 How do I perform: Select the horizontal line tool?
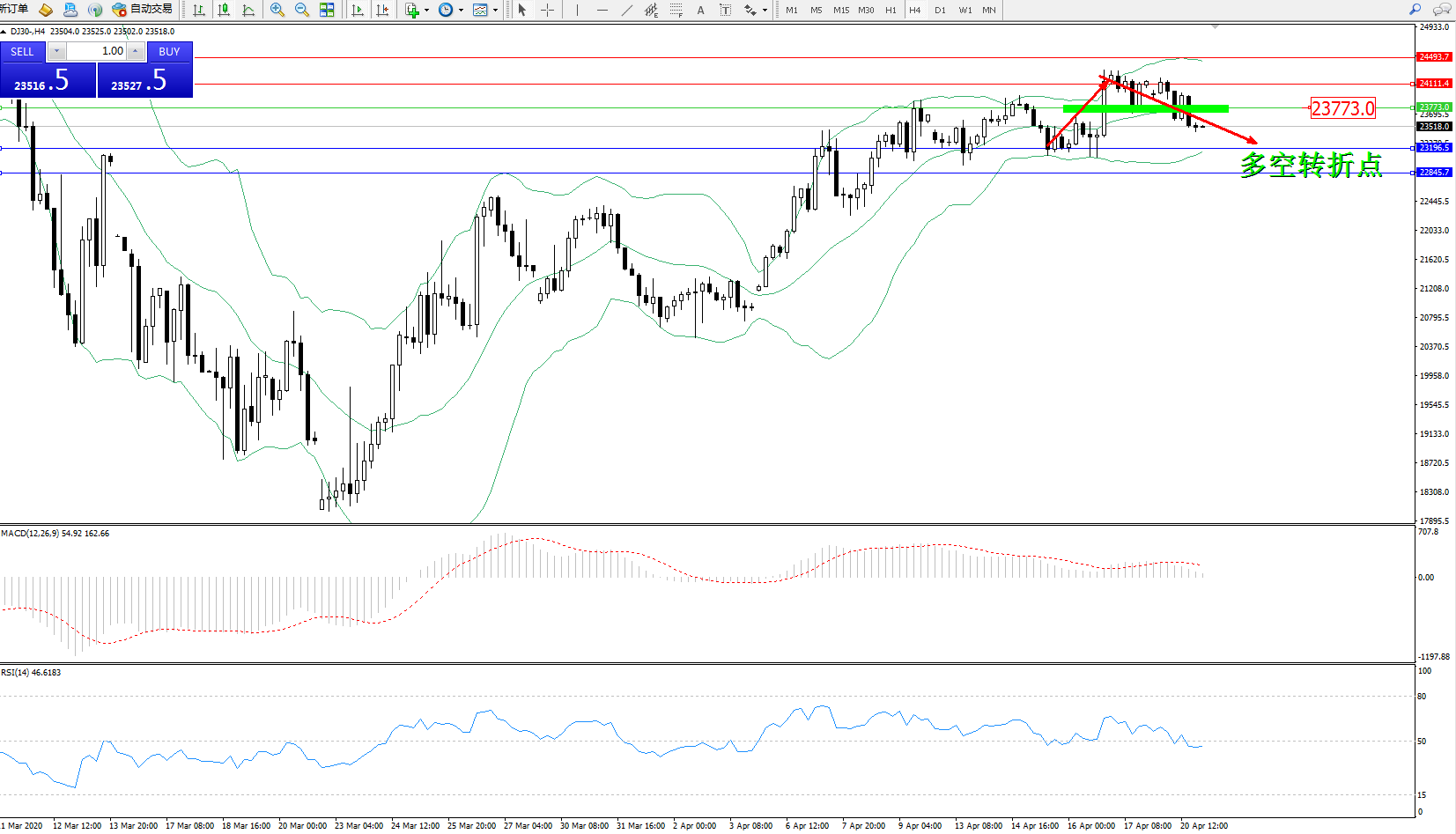coord(602,10)
